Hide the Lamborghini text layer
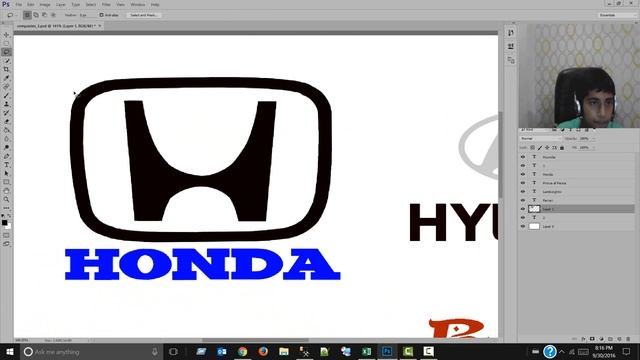The height and width of the screenshot is (360, 640). (523, 191)
